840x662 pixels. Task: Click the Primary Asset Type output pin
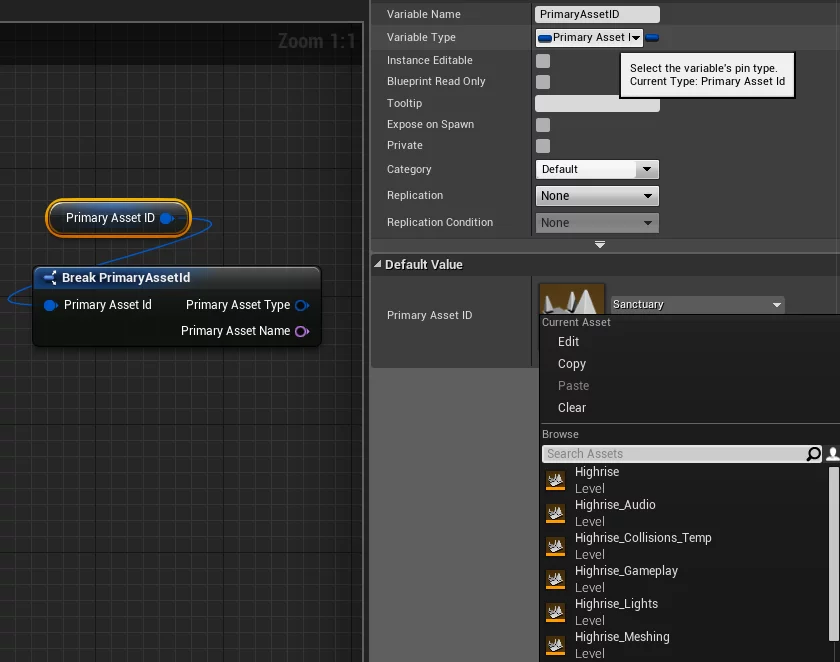pos(301,305)
